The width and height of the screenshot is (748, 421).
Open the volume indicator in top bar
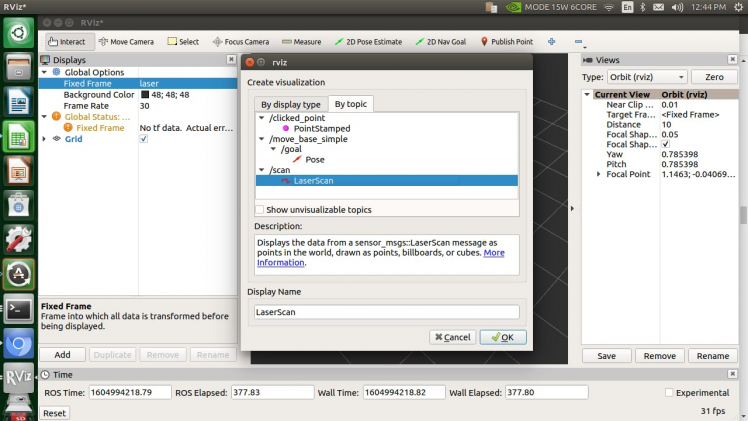click(x=677, y=7)
